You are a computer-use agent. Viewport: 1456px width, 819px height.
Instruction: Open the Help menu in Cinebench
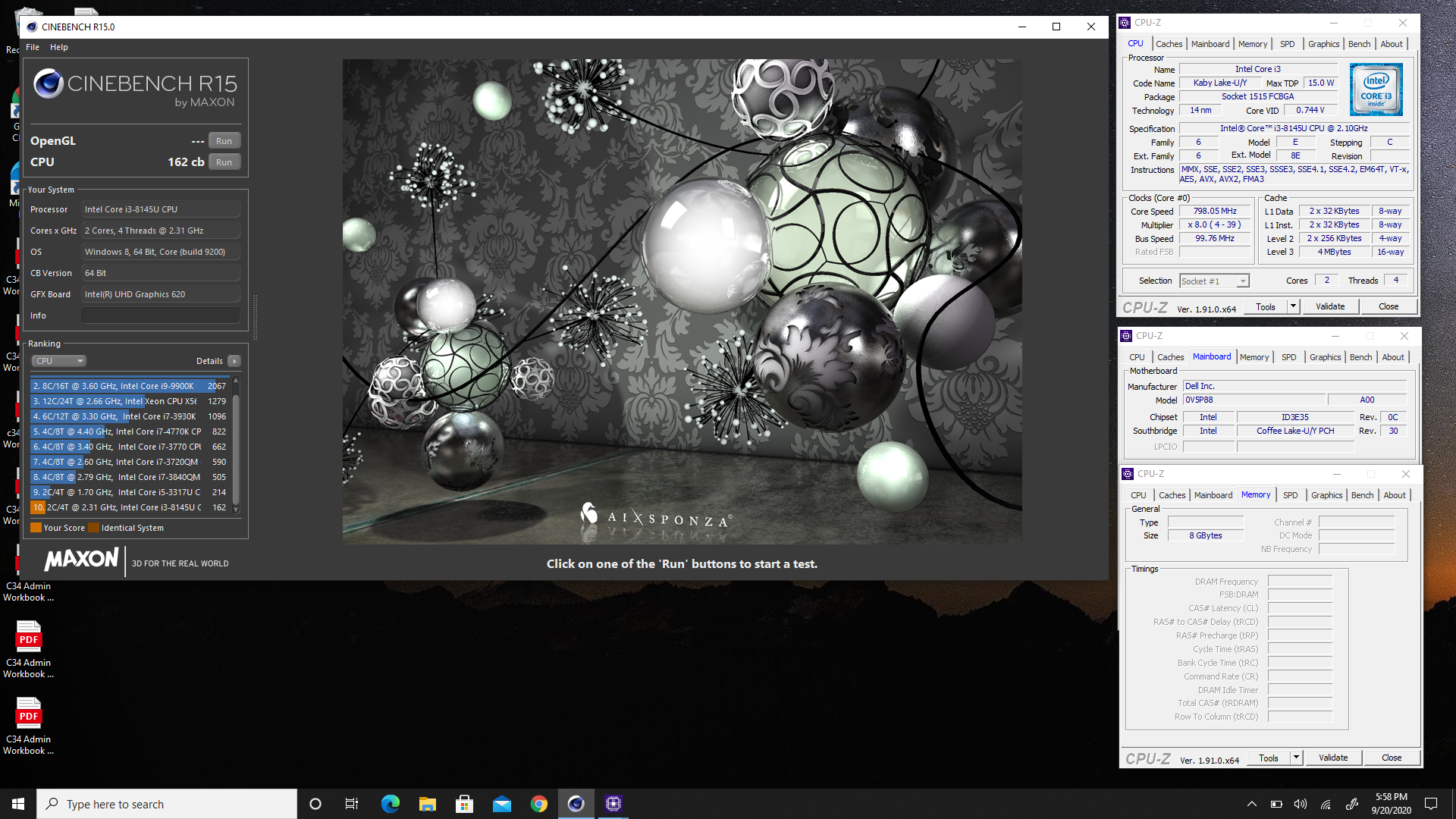[59, 47]
